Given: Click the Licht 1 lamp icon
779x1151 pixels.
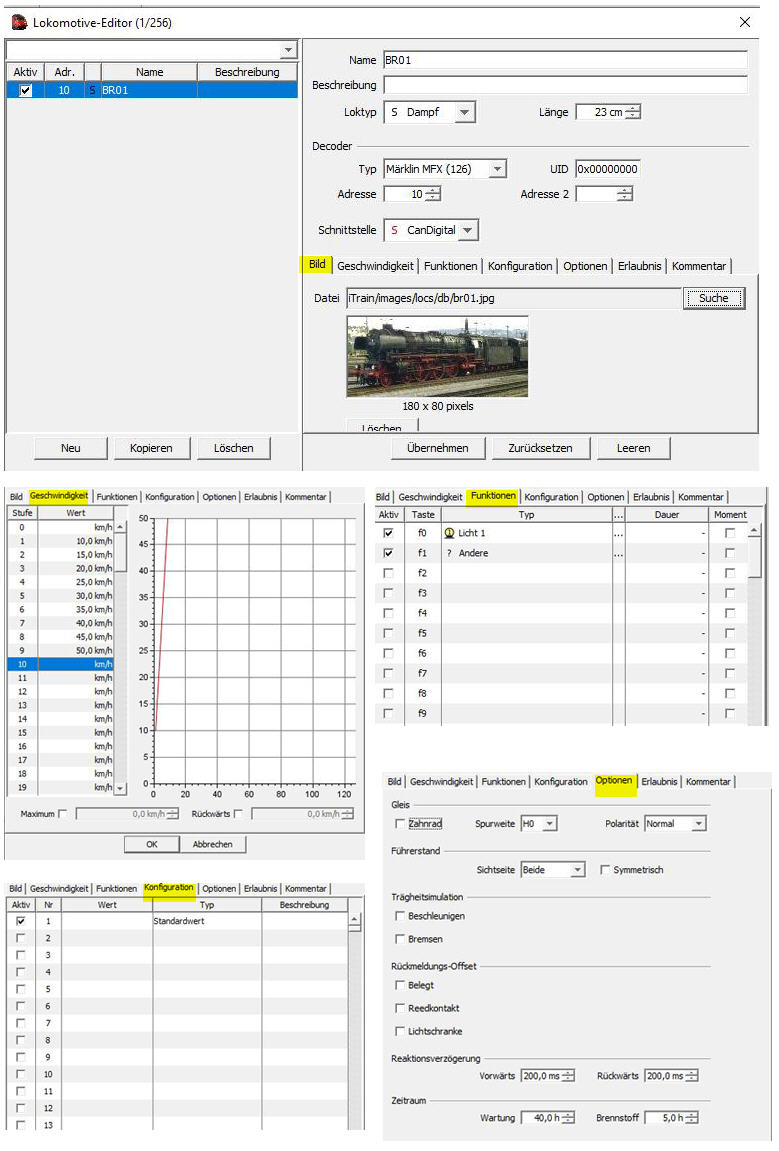Looking at the screenshot, I should tap(449, 533).
